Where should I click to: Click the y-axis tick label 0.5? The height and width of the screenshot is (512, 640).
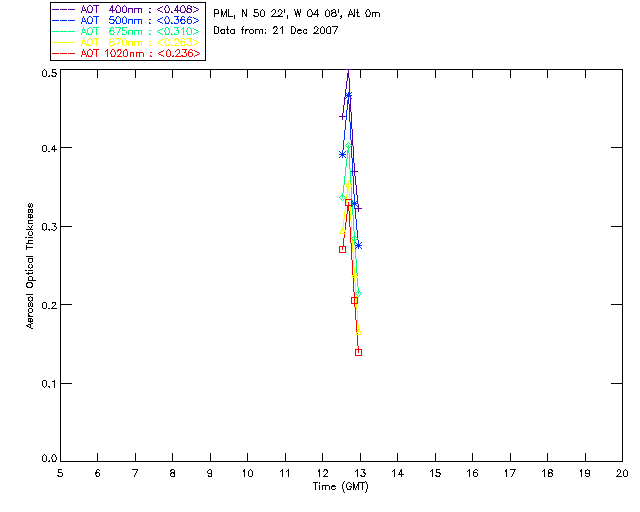point(49,73)
